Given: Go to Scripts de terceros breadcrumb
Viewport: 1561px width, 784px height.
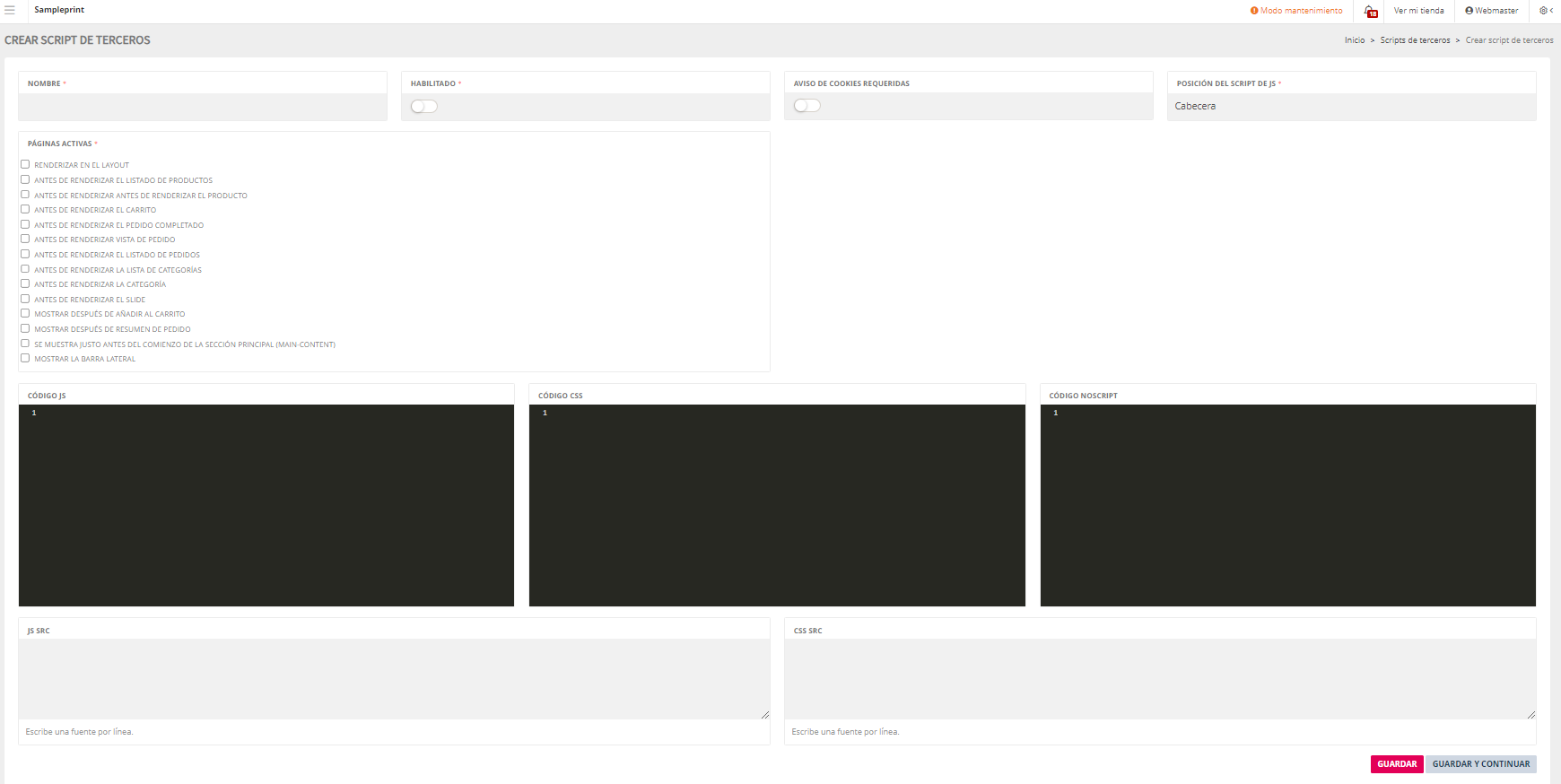Looking at the screenshot, I should (x=1415, y=40).
